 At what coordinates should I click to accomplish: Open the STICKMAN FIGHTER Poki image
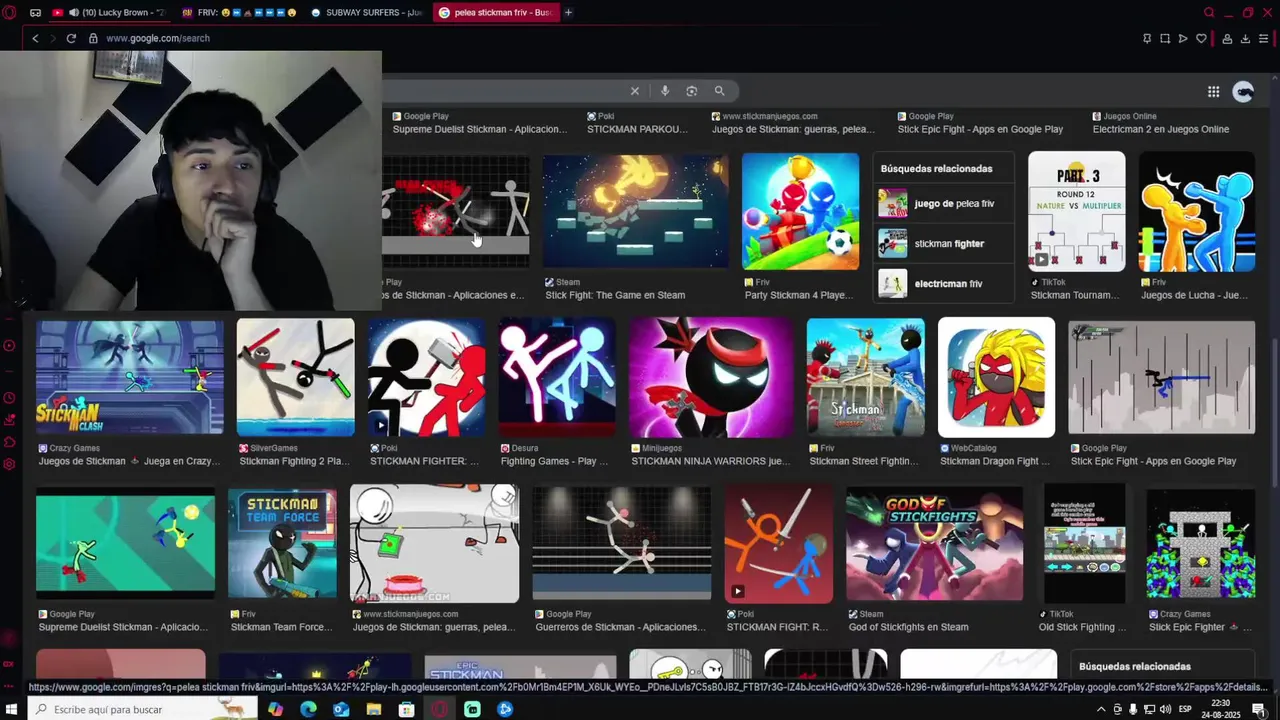[427, 377]
